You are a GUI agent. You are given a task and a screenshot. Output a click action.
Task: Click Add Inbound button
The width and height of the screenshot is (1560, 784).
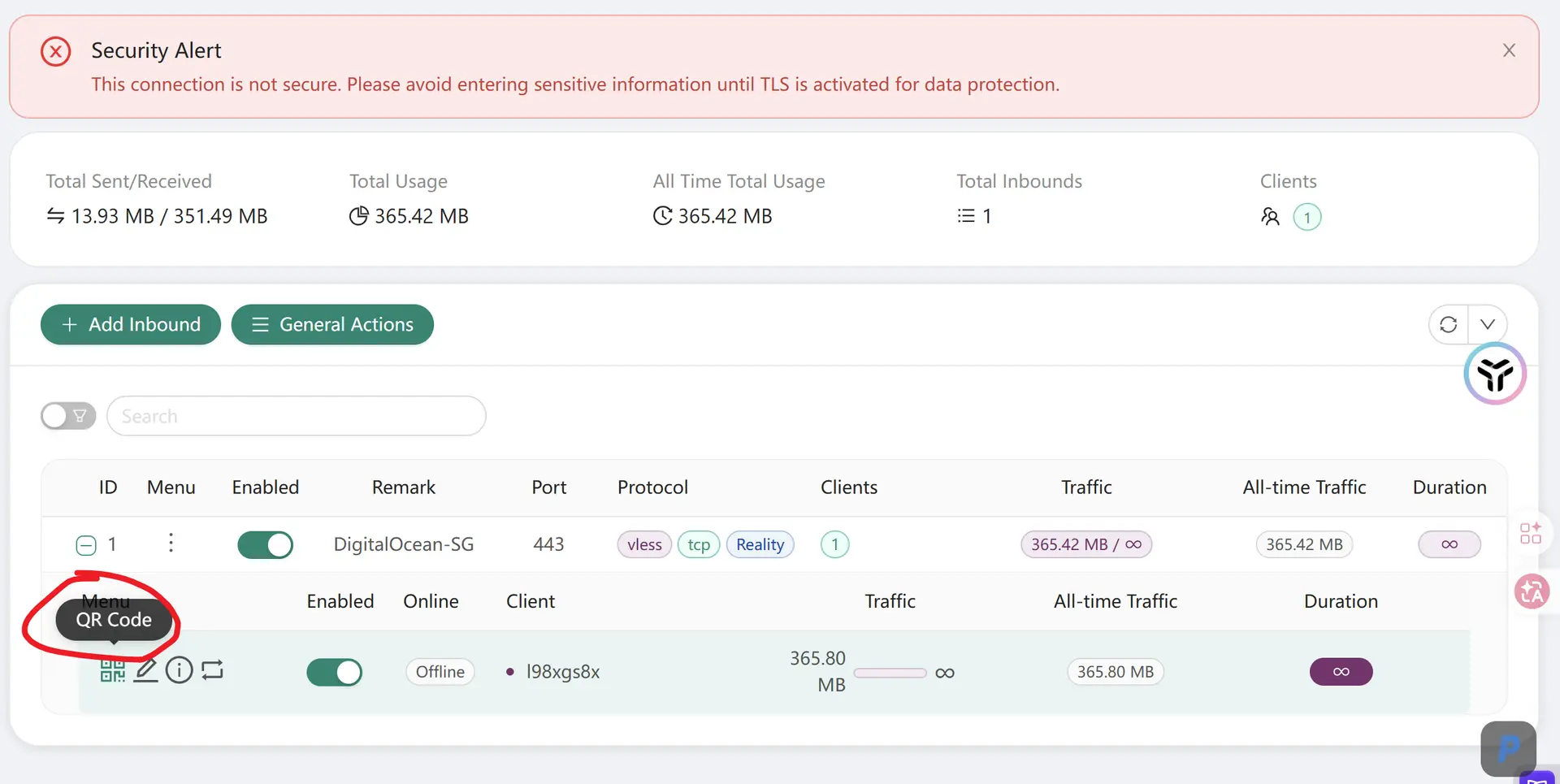coord(131,324)
